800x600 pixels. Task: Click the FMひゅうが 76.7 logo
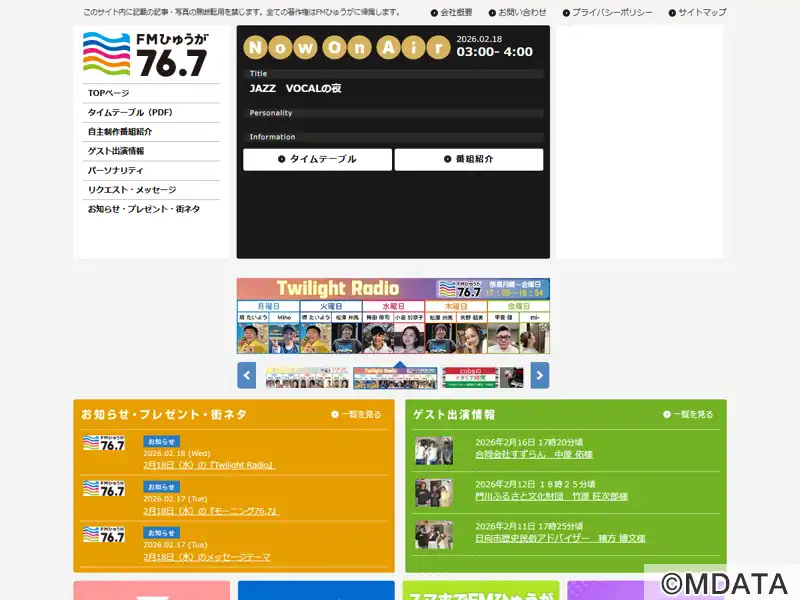coord(146,55)
